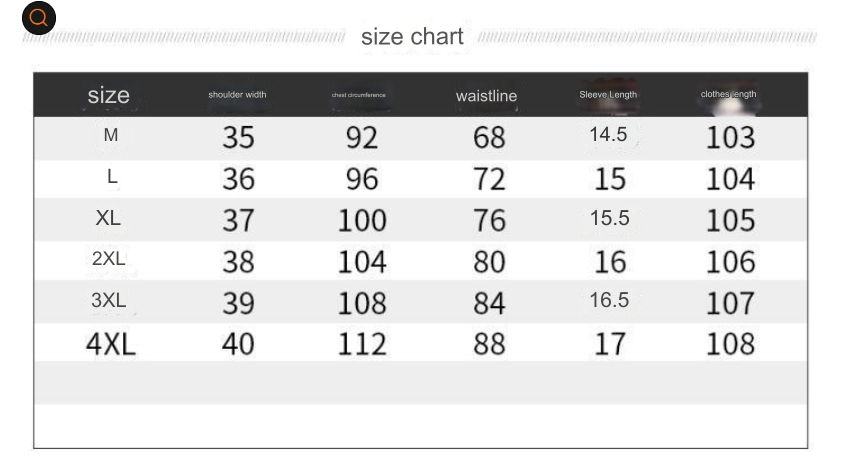
Task: Click the 'shoulder width' column header
Action: pos(237,95)
